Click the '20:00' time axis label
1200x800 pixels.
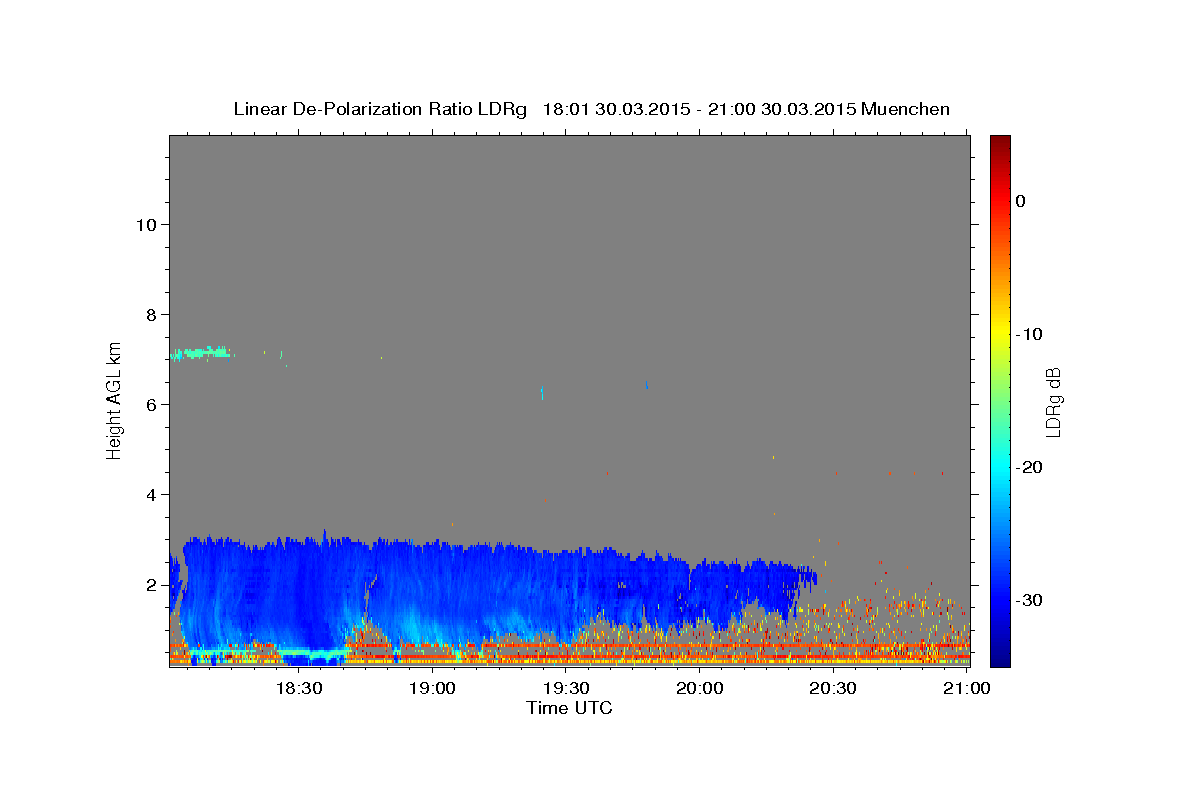pos(700,689)
